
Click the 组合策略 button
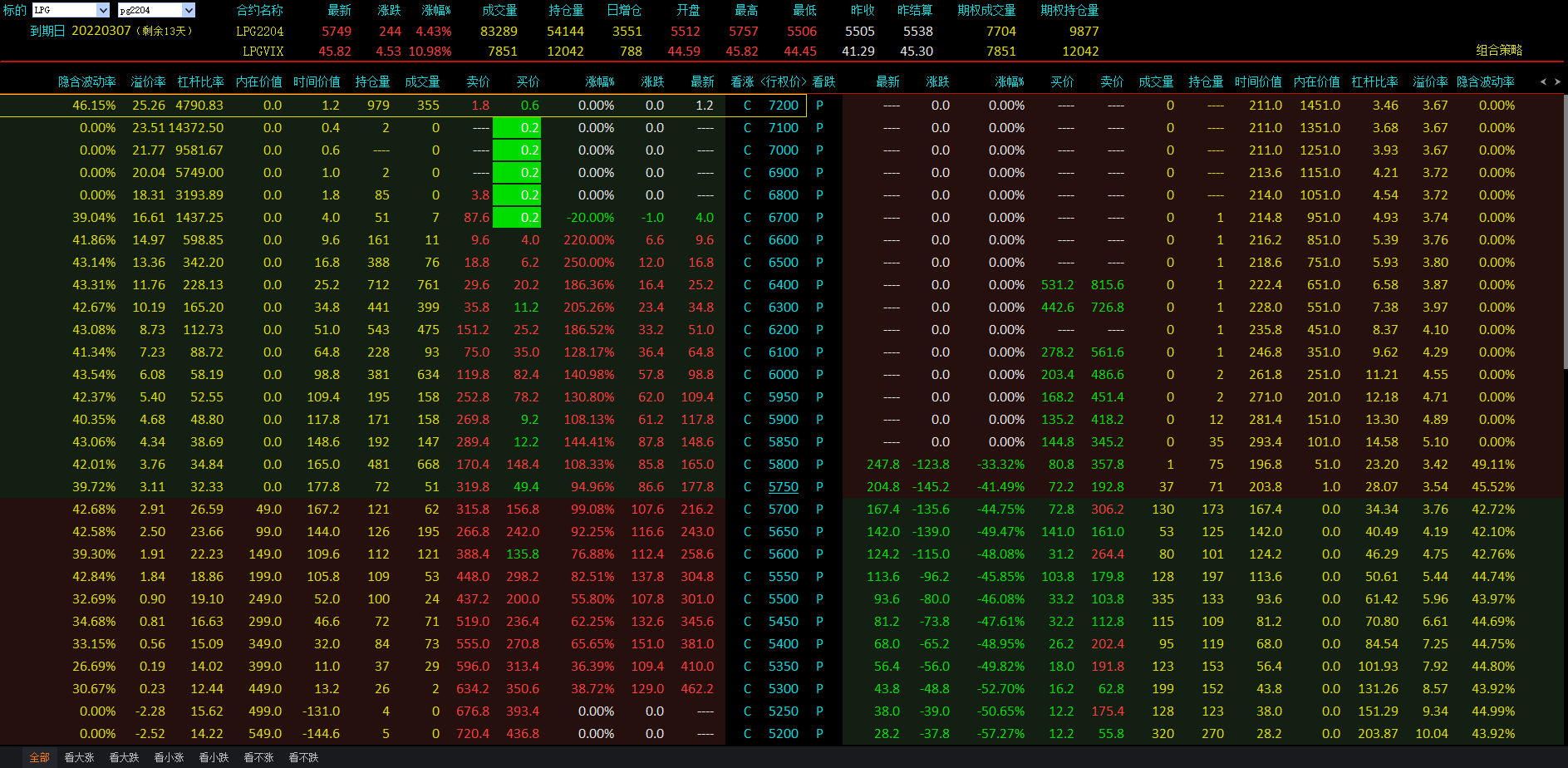click(x=1499, y=50)
